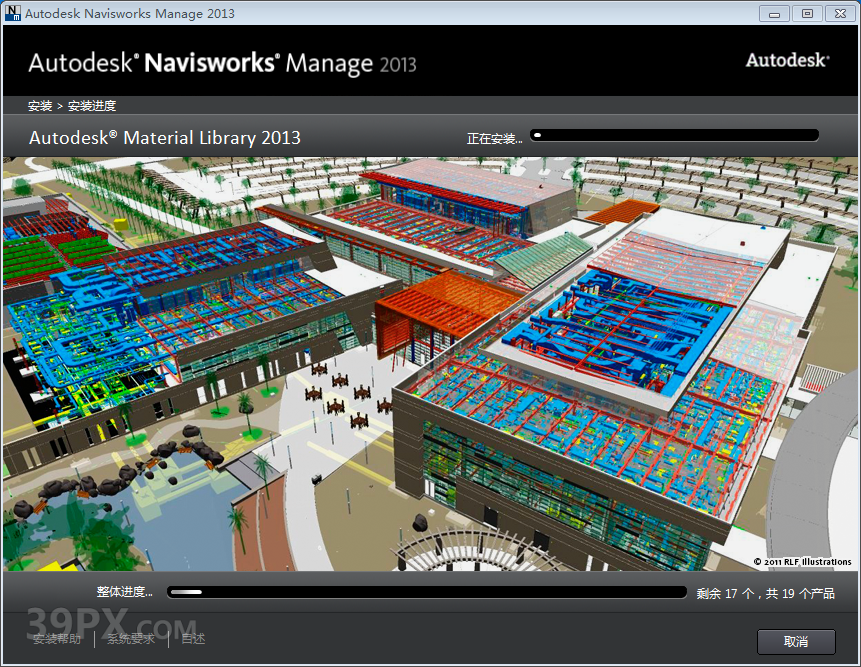861x667 pixels.
Task: Click the Navisworks icon in the title bar
Action: (x=12, y=13)
